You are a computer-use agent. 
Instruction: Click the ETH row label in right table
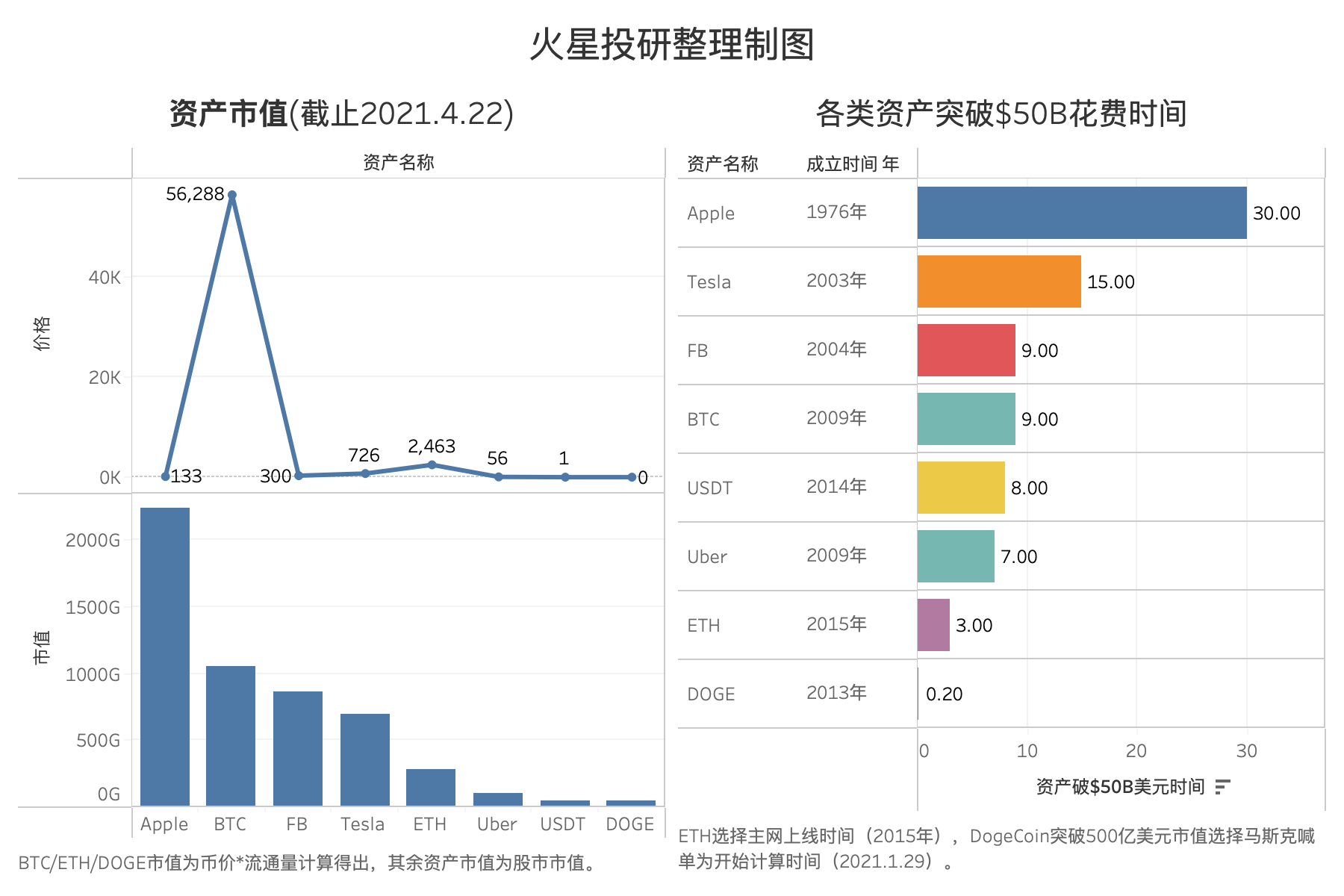(703, 626)
